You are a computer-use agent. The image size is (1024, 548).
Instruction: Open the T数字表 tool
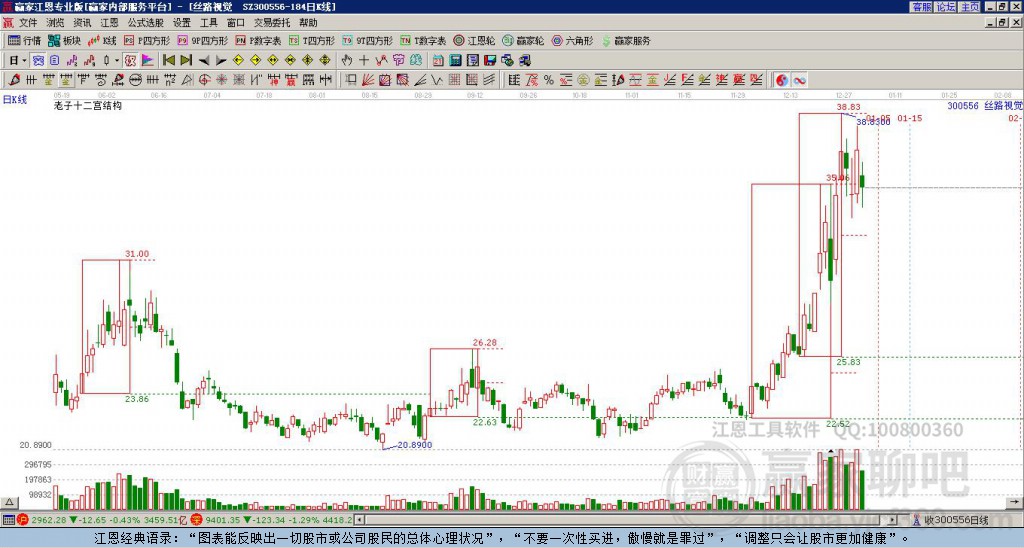(423, 40)
